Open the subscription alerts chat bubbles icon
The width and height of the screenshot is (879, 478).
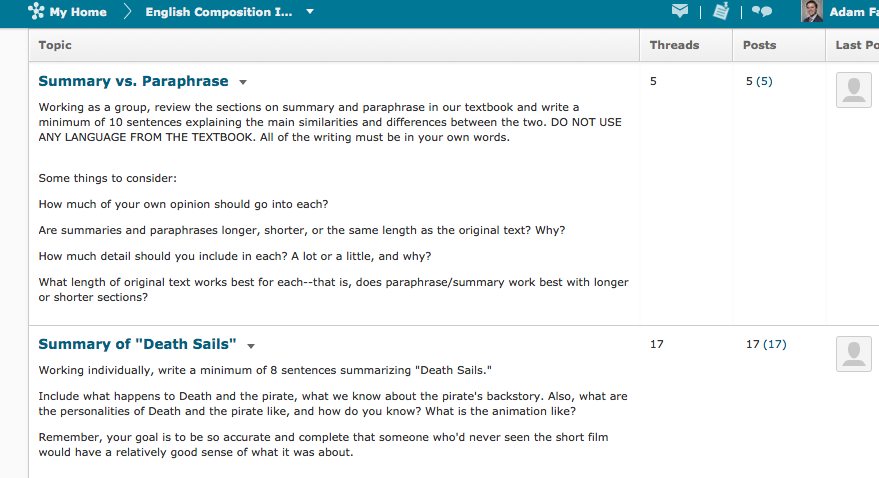coord(762,12)
